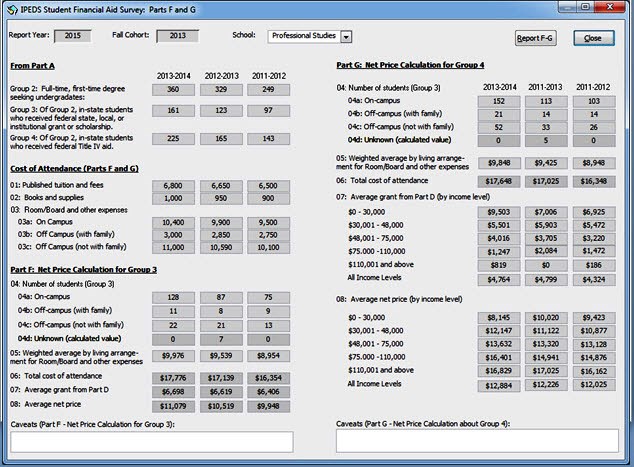Image resolution: width=634 pixels, height=467 pixels.
Task: Click the Fall Cohort 2013 field
Action: click(x=178, y=36)
